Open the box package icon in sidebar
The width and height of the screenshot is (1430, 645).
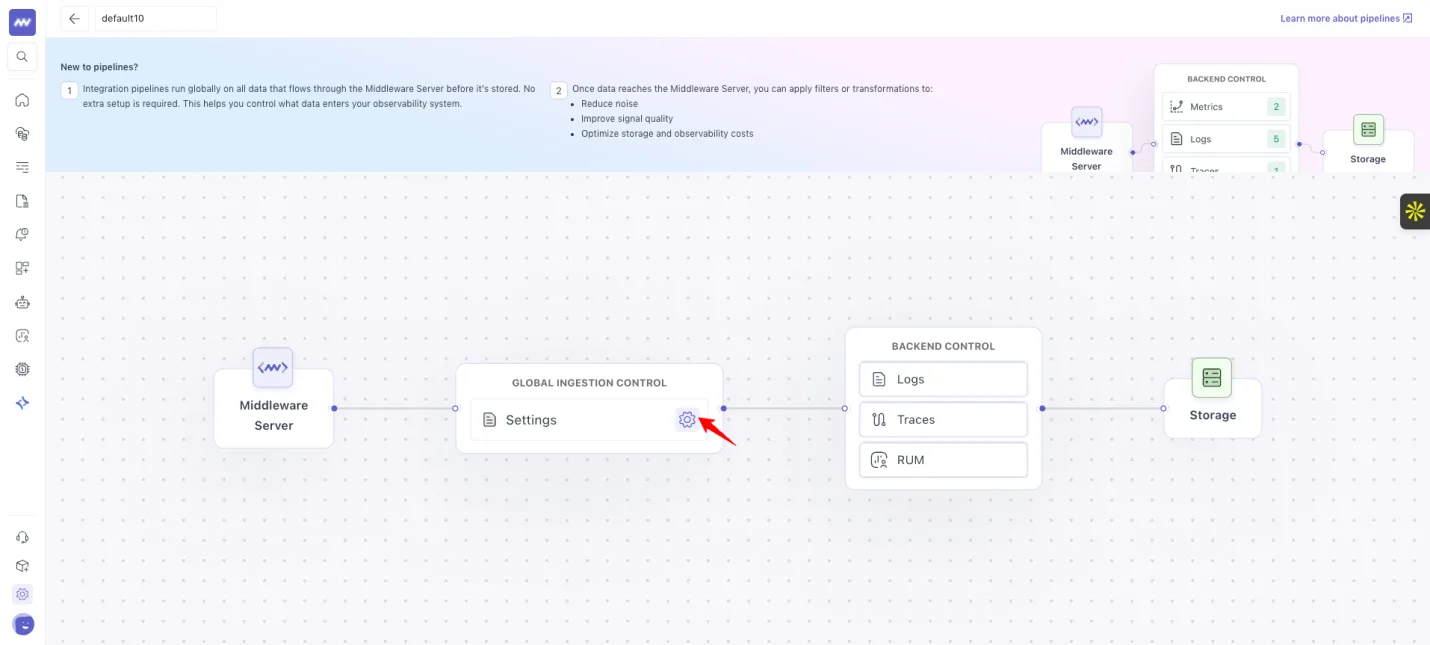(x=22, y=566)
